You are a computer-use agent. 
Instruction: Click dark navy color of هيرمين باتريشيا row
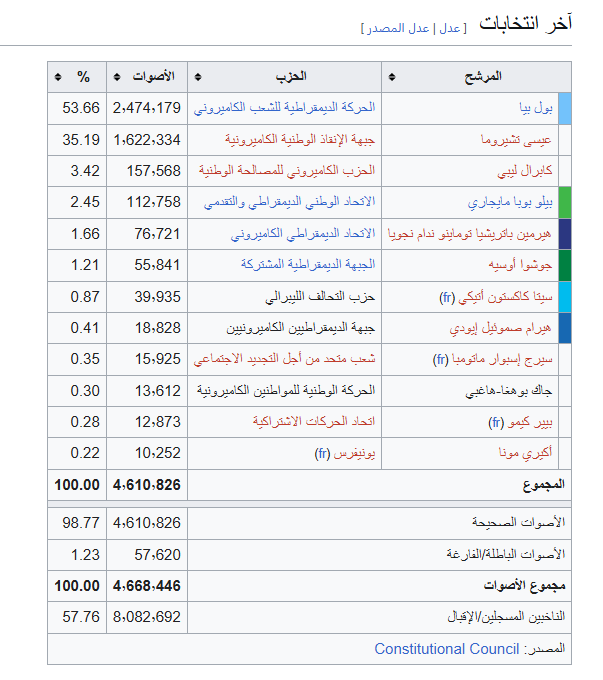[565, 234]
